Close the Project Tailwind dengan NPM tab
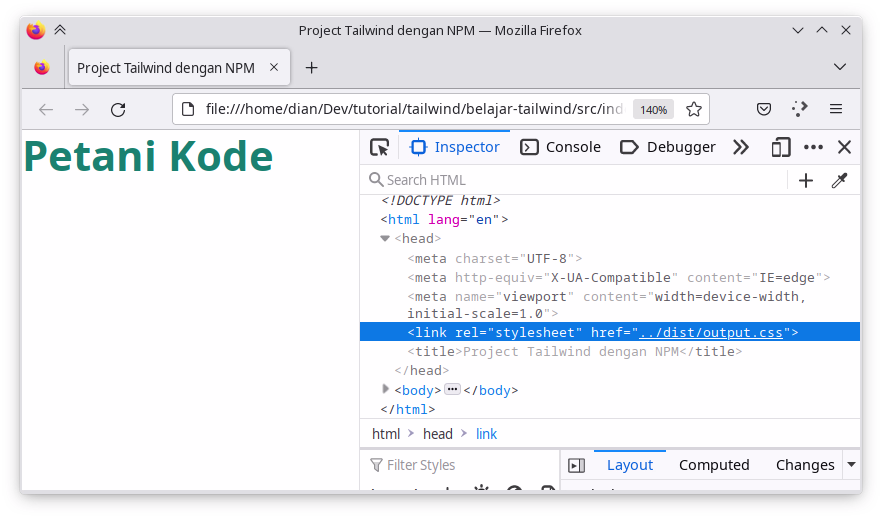Screen dimensions: 882x518 (274, 67)
